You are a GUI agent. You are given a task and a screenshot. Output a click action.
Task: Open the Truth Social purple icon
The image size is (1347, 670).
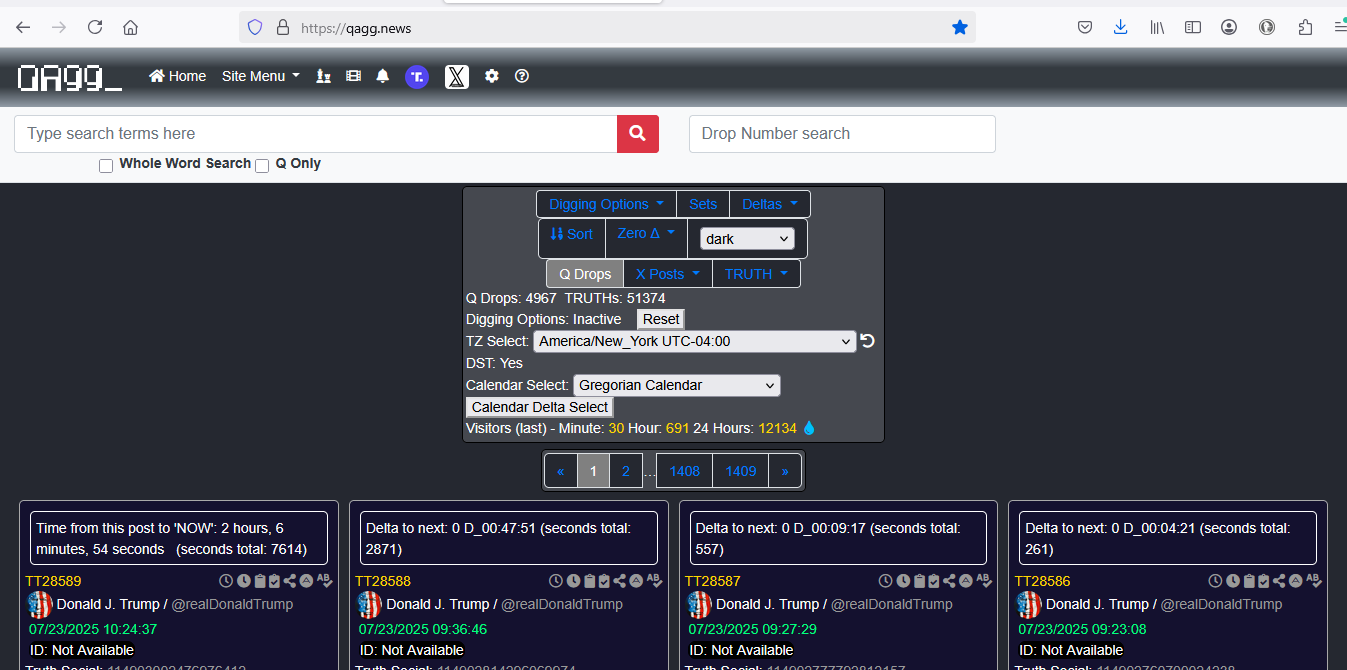click(417, 76)
